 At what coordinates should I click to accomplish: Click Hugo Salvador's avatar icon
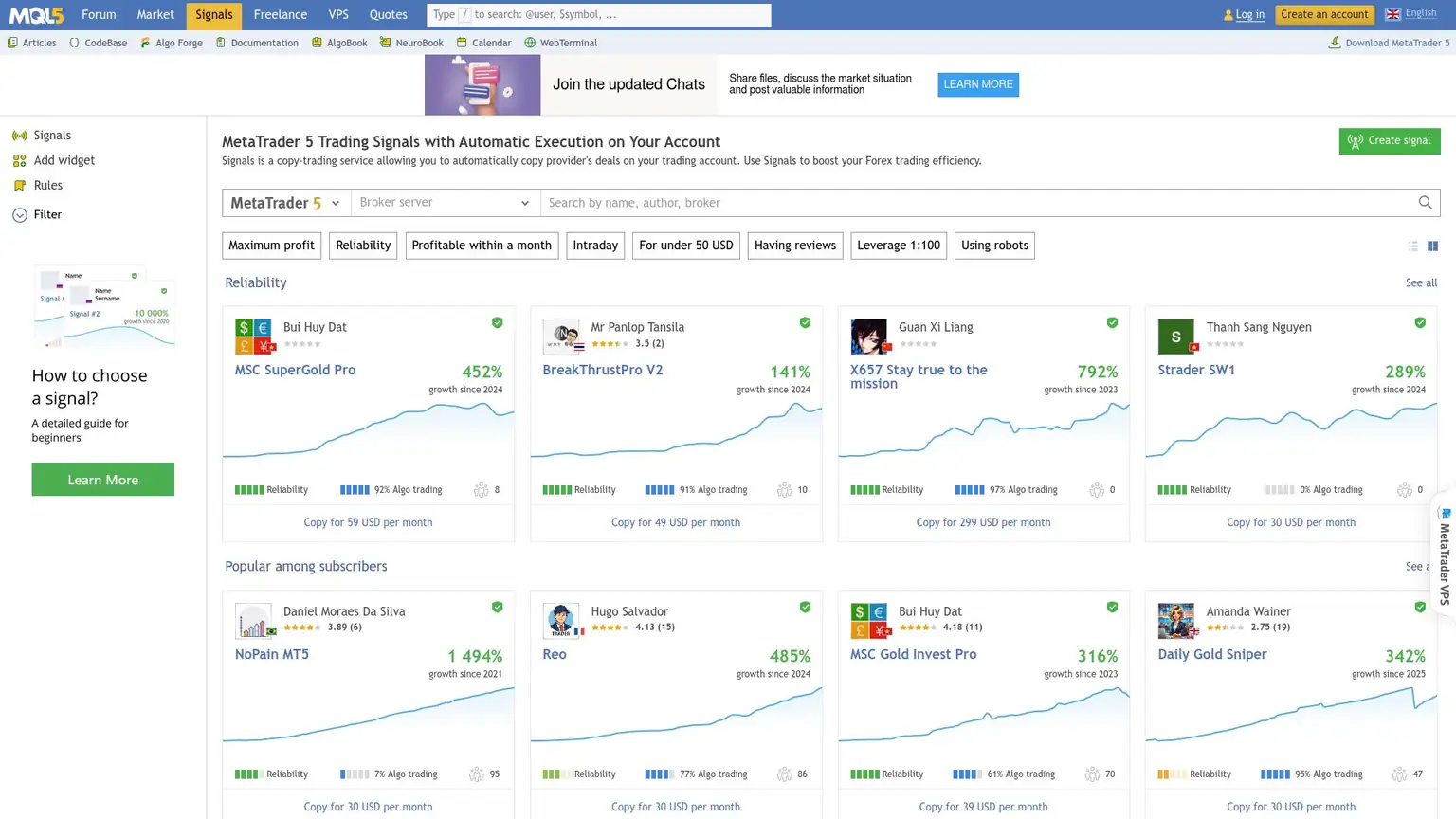point(561,621)
